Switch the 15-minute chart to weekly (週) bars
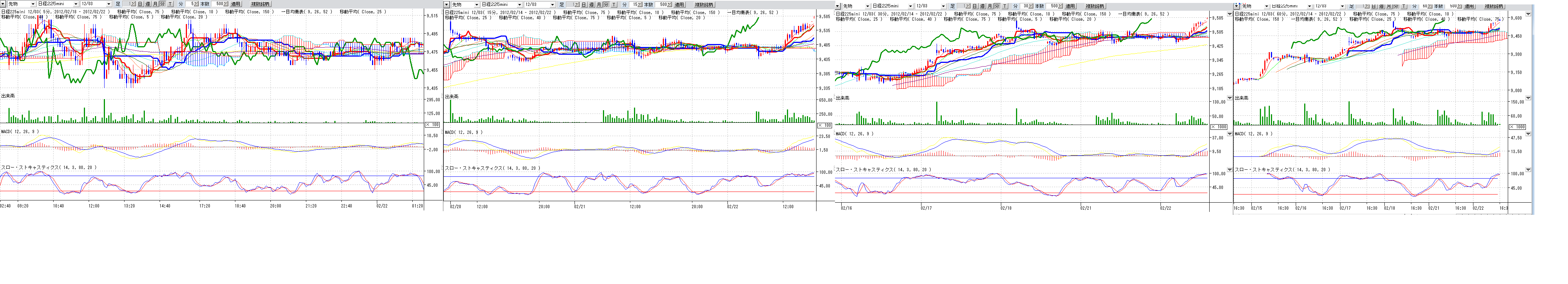The image size is (1568, 284). 591,5
